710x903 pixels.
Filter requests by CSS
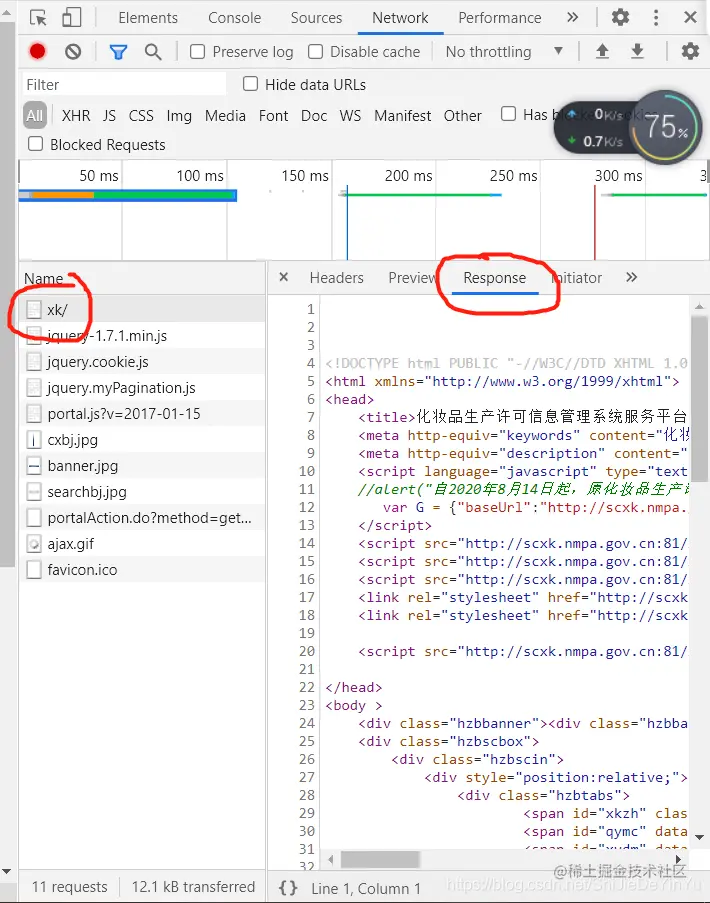tap(141, 116)
